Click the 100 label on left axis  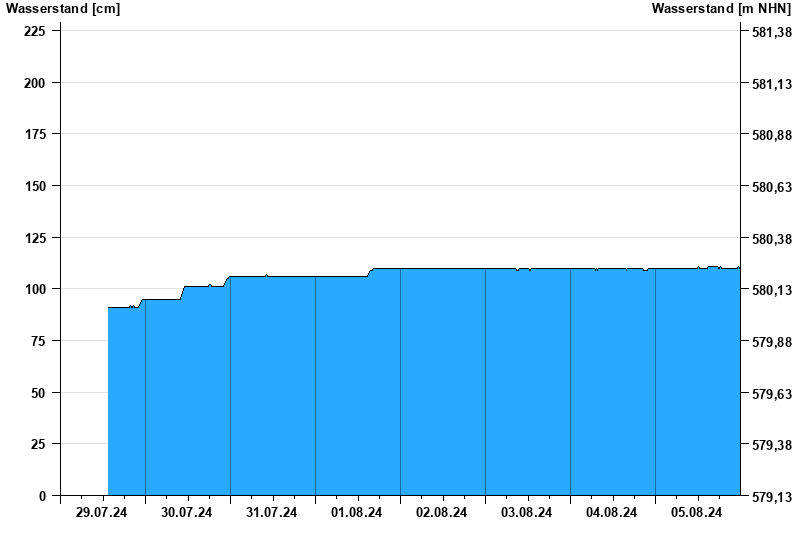[x=35, y=289]
